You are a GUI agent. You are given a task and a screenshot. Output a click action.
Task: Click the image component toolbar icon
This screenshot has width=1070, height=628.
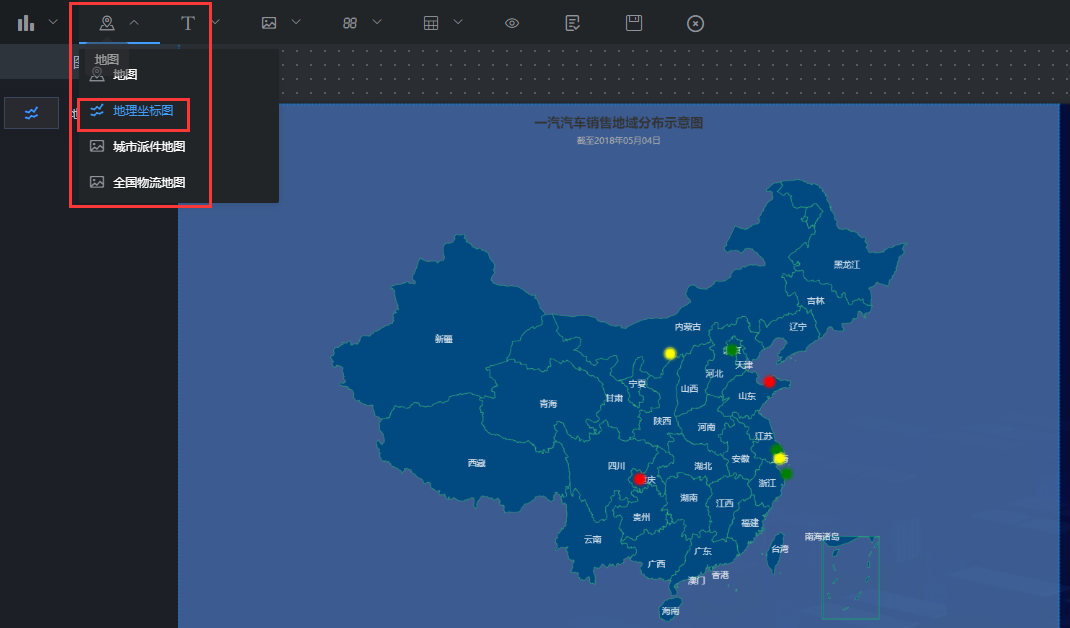coord(269,23)
